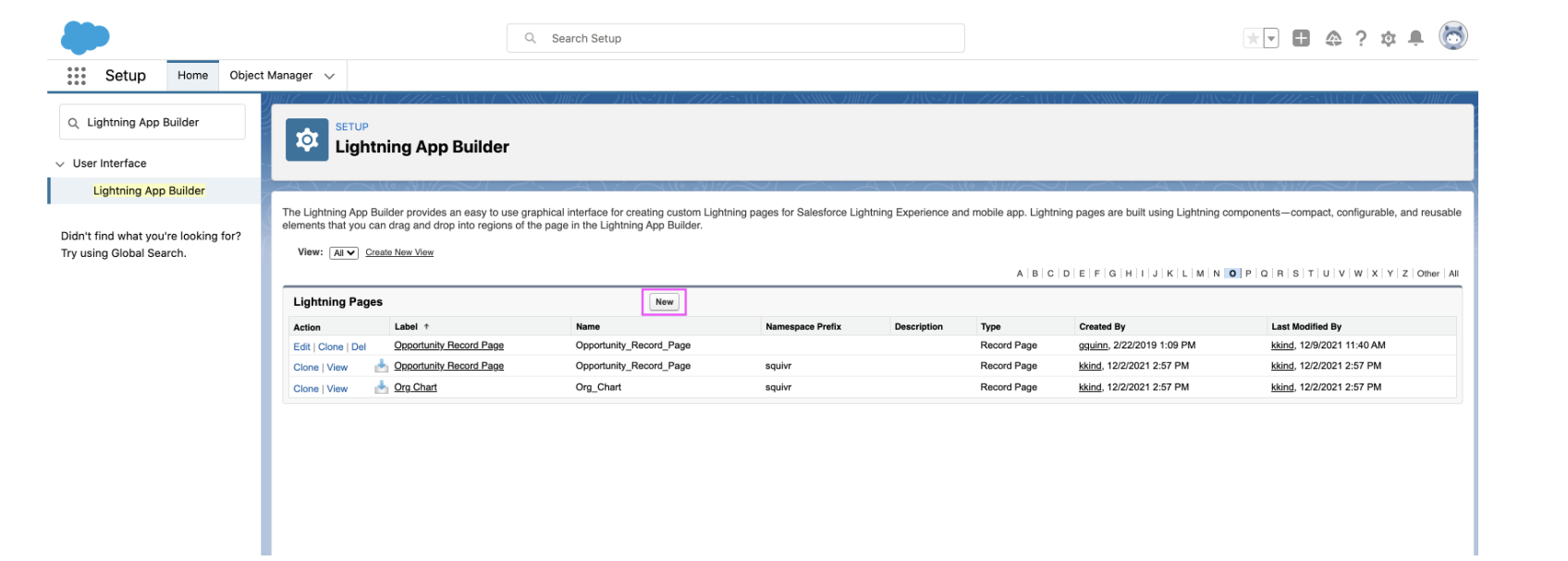Screen dimensions: 1568x561
Task: Open the Org Chart label link
Action: tap(415, 387)
